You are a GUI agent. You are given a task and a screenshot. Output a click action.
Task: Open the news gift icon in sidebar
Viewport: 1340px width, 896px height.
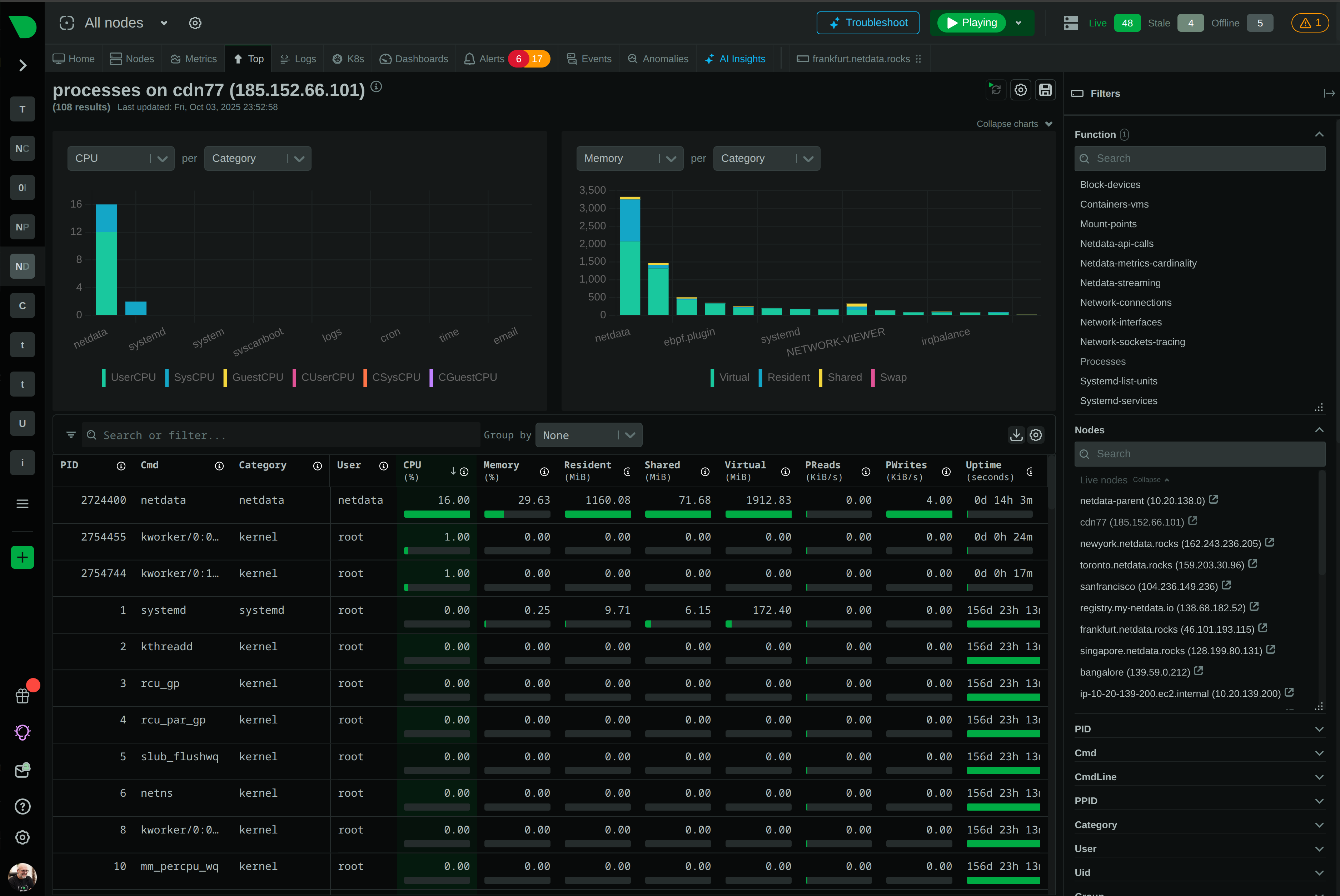tap(22, 696)
